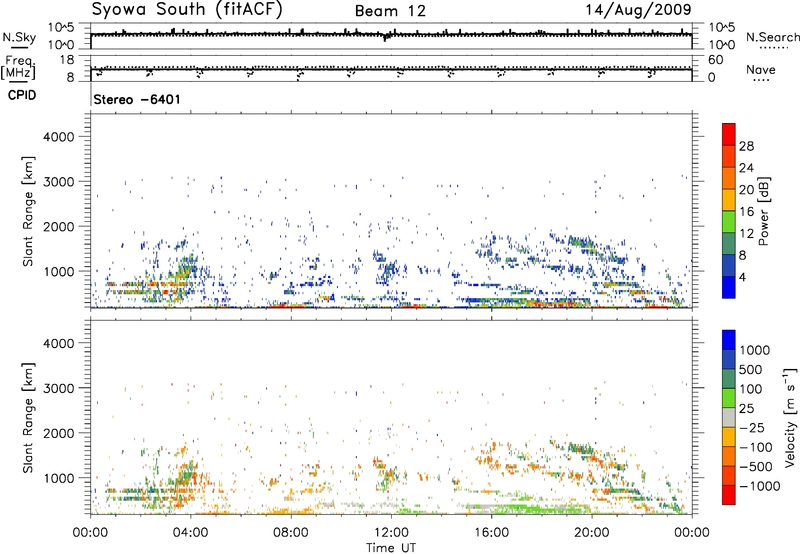Click the 'Velocity [m s-1]' color bar label
800x554 pixels.
point(790,417)
